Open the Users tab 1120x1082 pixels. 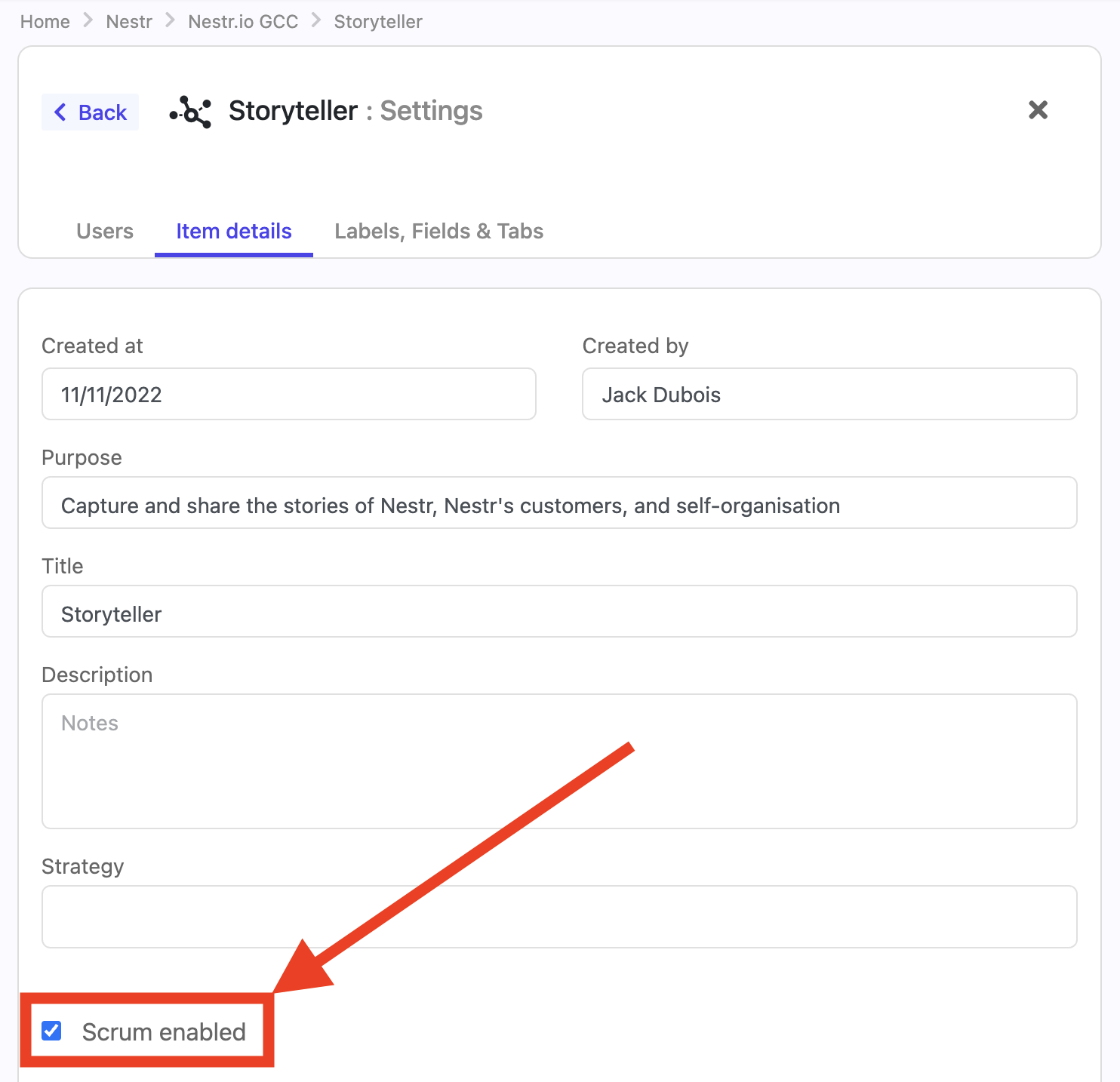(105, 231)
